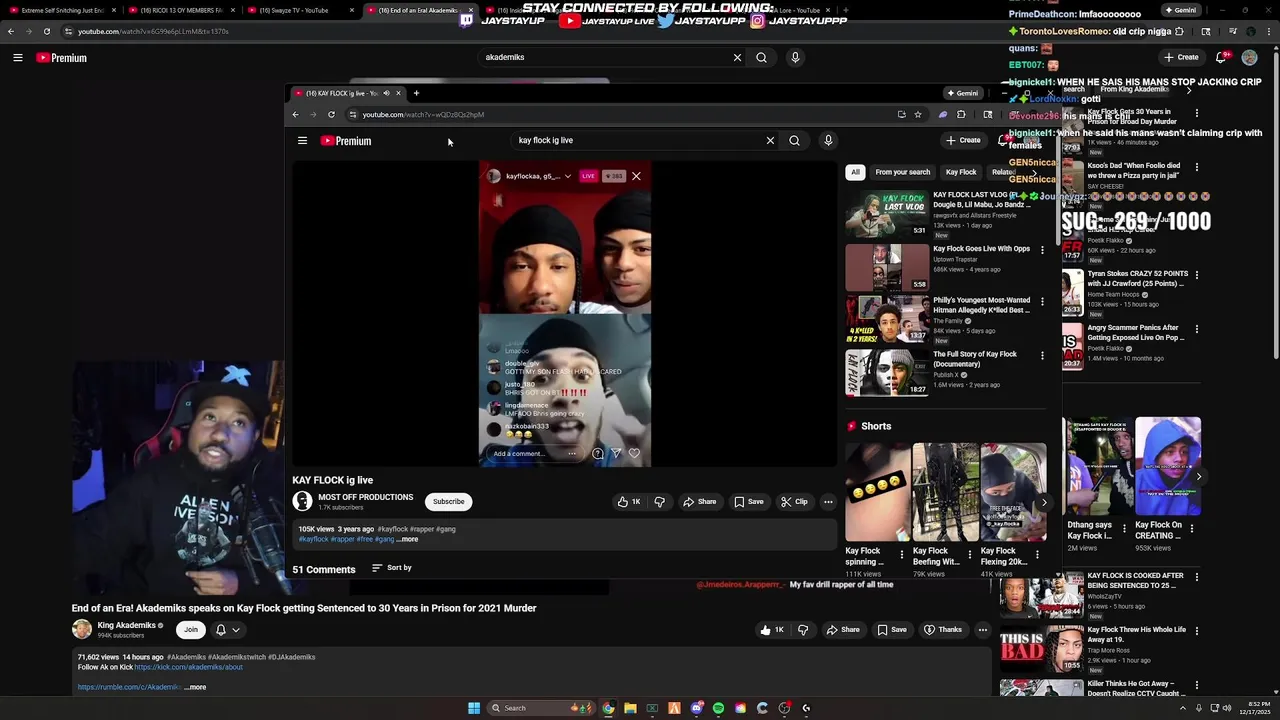Screen dimensions: 1280x720
Task: Open options for "Tyran Stokes CRAZY 52 POINTS" video
Action: click(1197, 274)
